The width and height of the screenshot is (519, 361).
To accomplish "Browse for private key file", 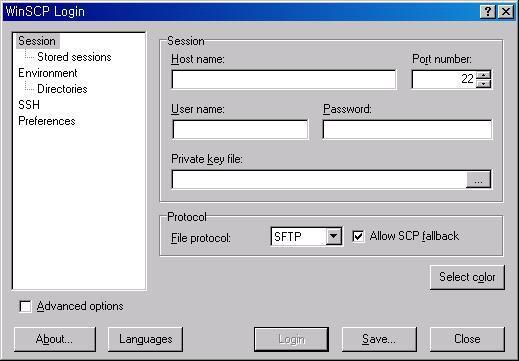I will [x=478, y=180].
